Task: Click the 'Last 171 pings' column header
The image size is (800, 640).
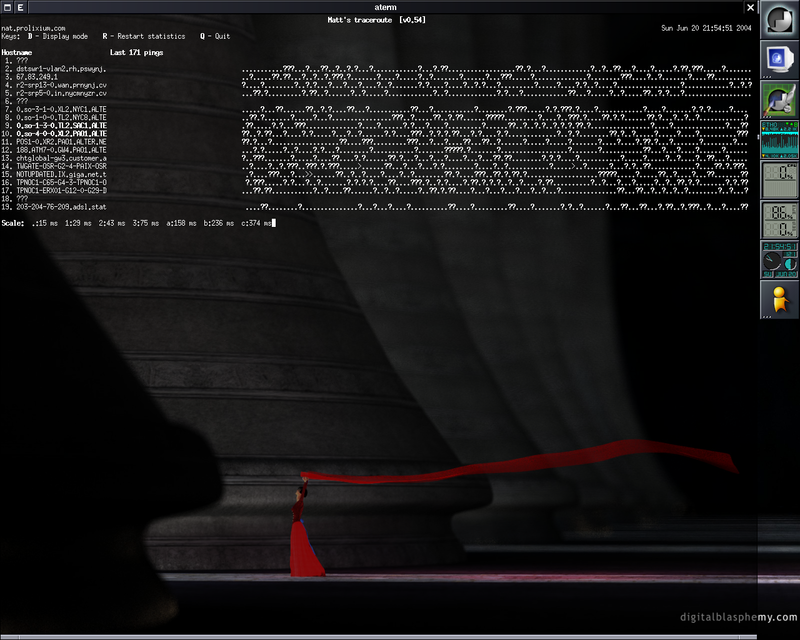Action: point(137,53)
